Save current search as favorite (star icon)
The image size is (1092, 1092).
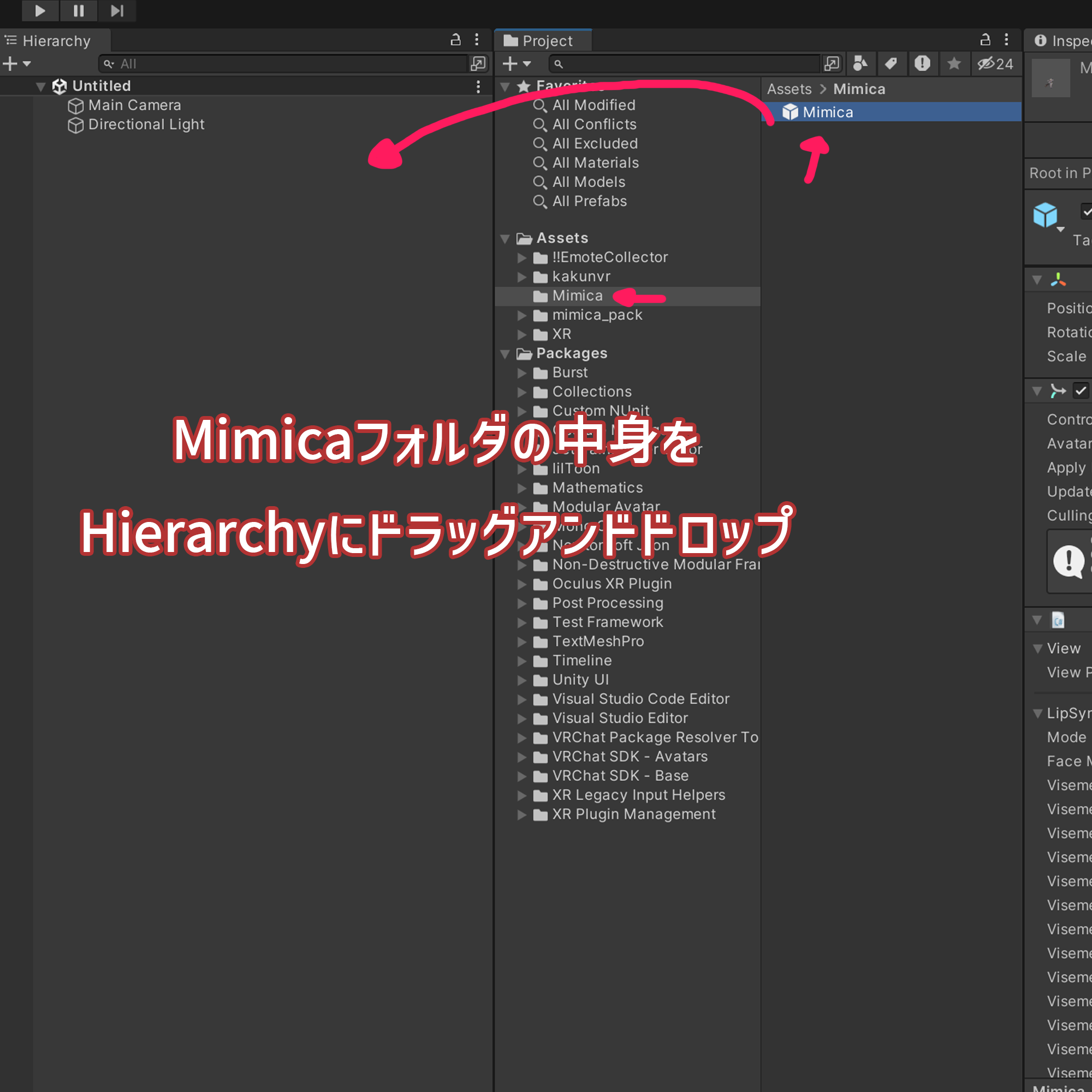click(x=954, y=63)
